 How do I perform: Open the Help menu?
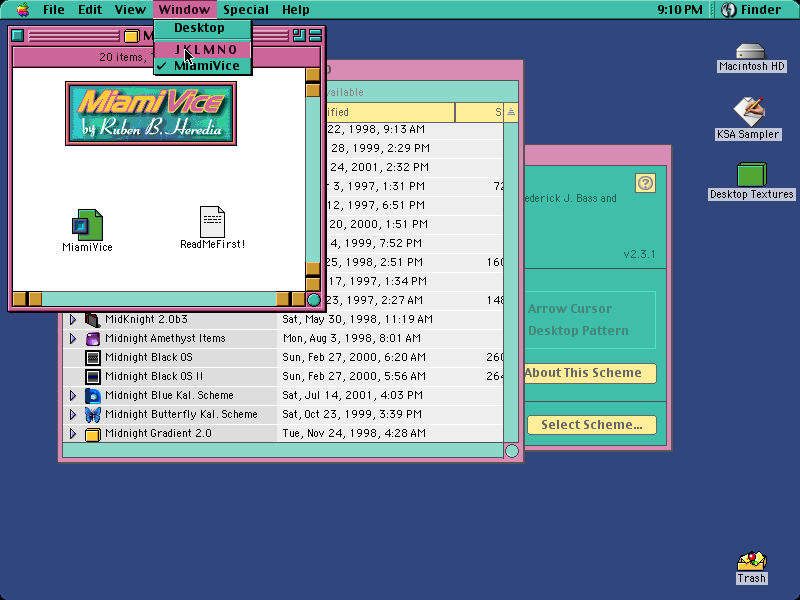point(295,10)
